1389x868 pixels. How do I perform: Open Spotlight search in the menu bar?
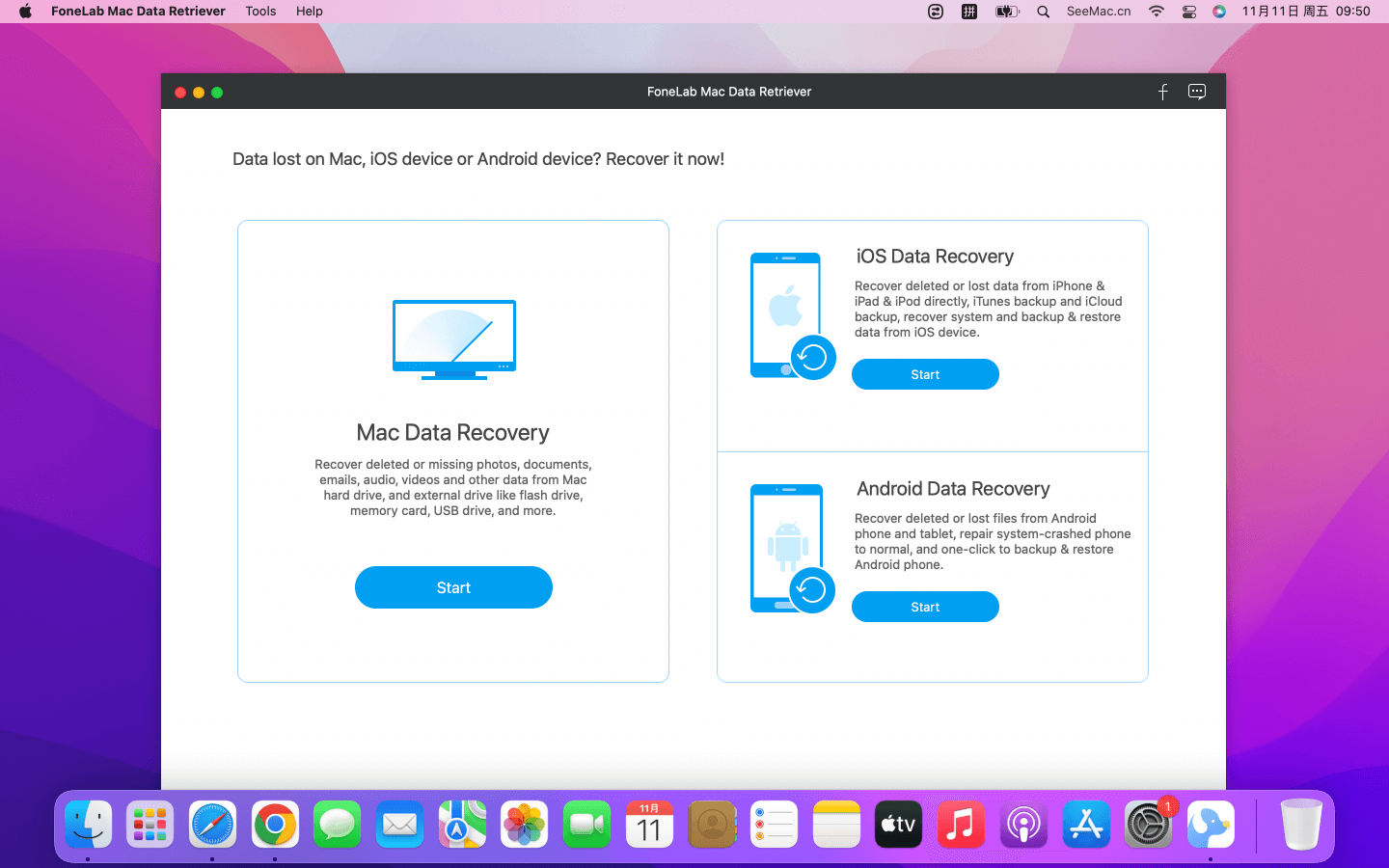pyautogui.click(x=1043, y=12)
